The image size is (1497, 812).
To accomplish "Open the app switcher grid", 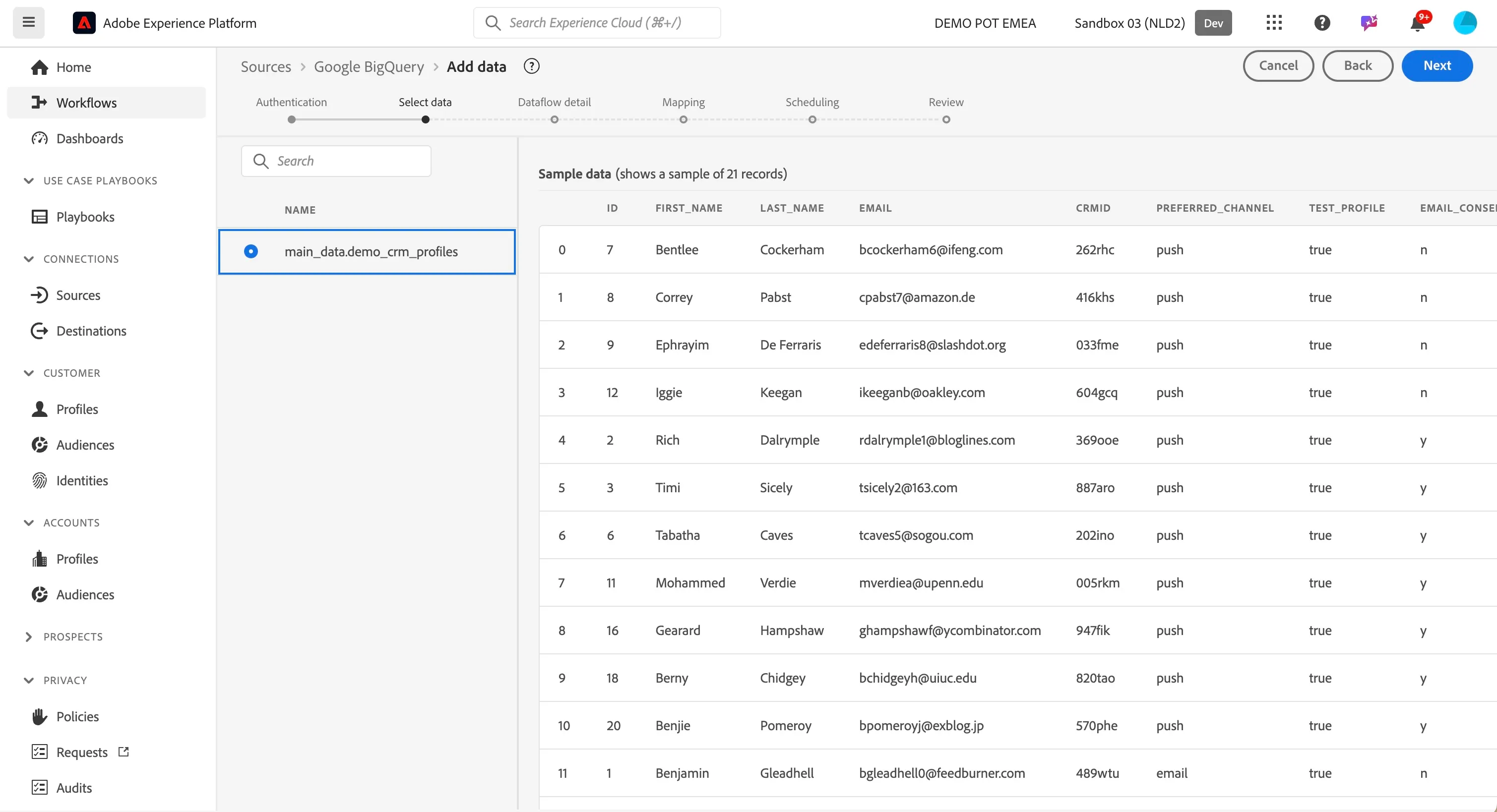I will click(x=1274, y=23).
